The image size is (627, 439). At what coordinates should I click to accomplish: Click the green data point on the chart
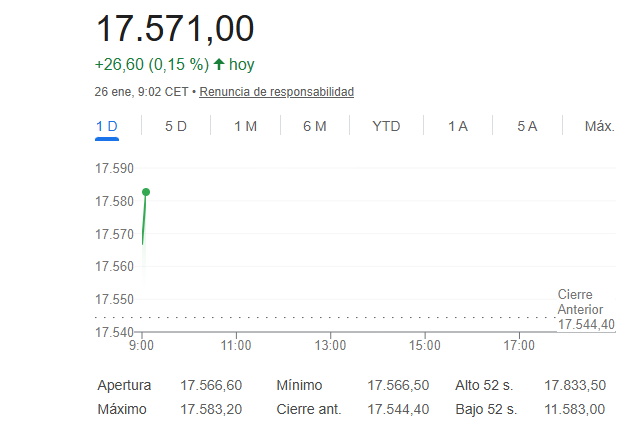[x=146, y=191]
